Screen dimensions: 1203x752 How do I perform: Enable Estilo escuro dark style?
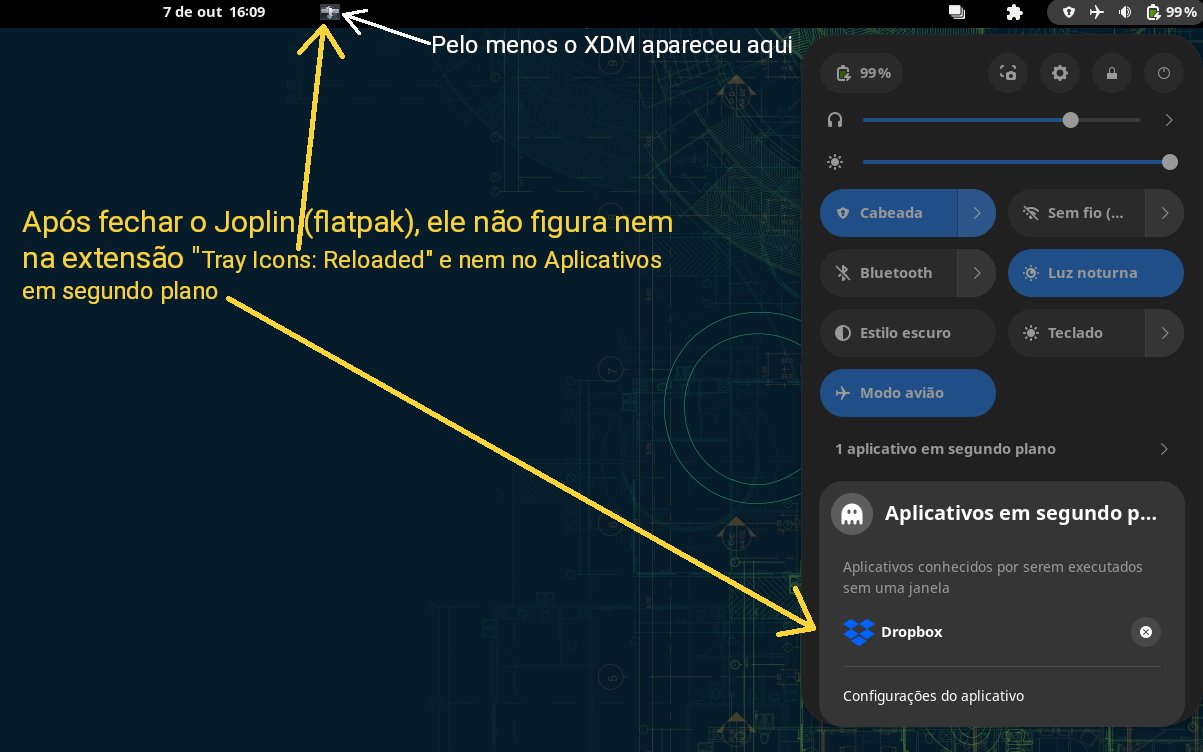tap(907, 333)
